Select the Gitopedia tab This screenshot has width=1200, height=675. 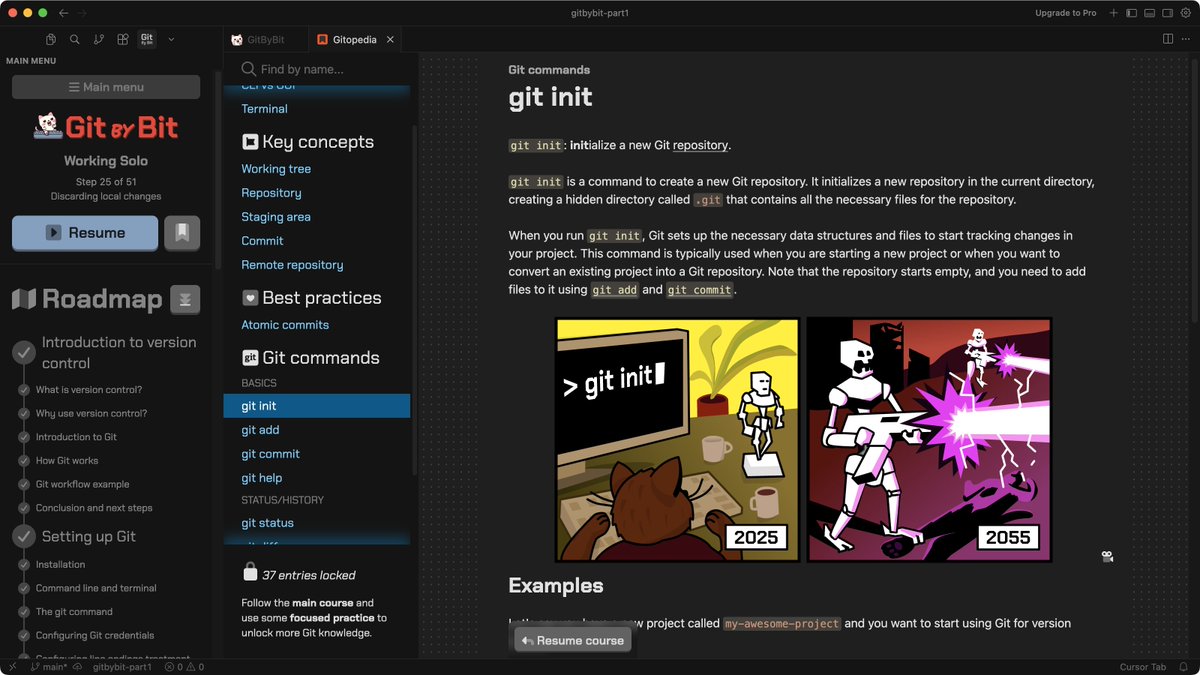354,40
